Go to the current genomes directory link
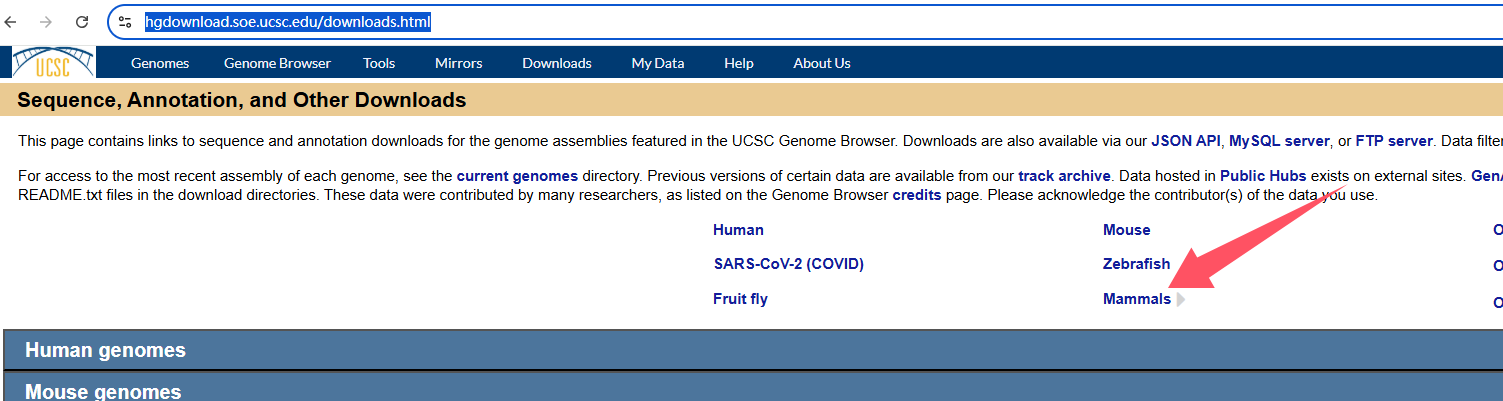 click(517, 176)
